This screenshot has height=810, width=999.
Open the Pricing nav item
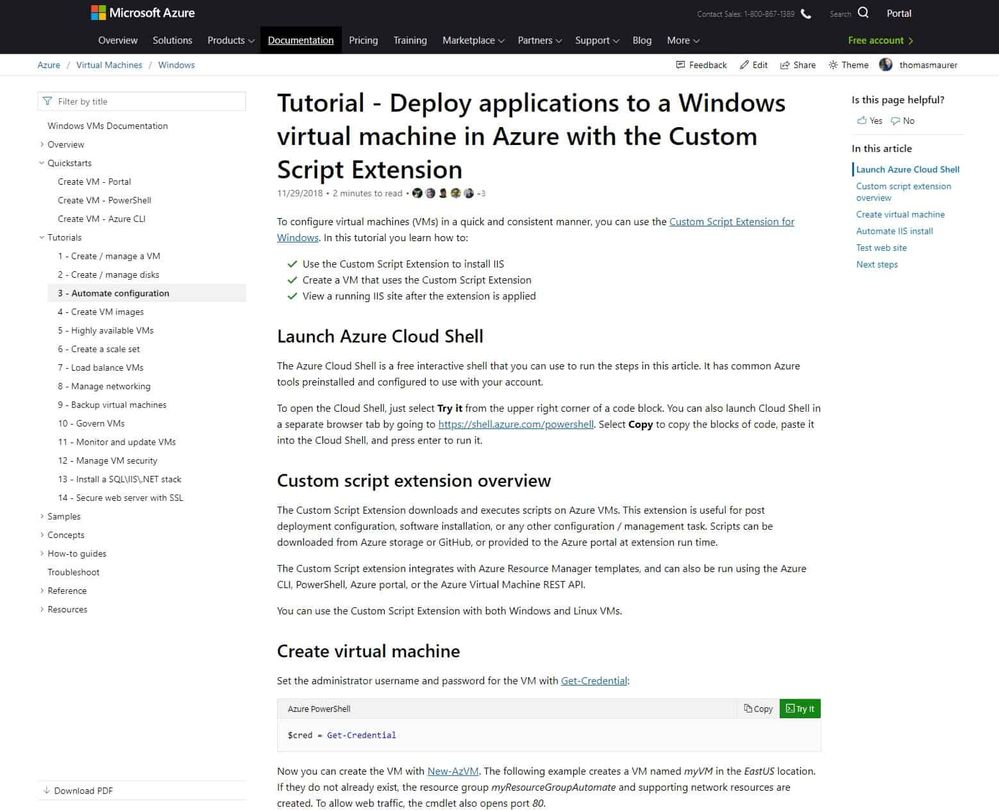(x=363, y=40)
